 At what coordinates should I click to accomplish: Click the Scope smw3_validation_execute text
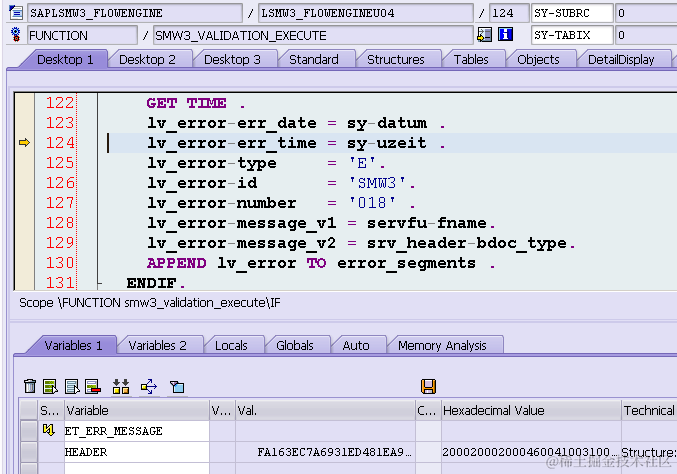point(149,303)
